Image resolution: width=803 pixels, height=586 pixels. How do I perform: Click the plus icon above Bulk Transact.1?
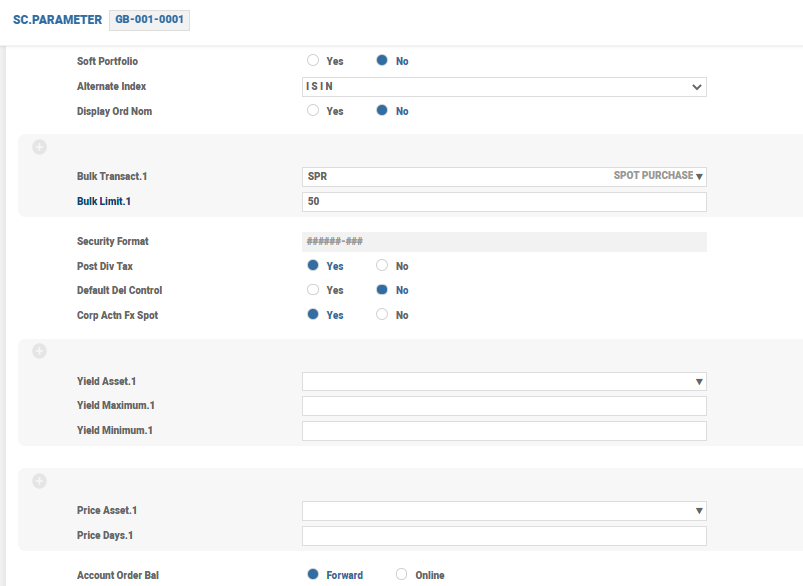pos(40,148)
